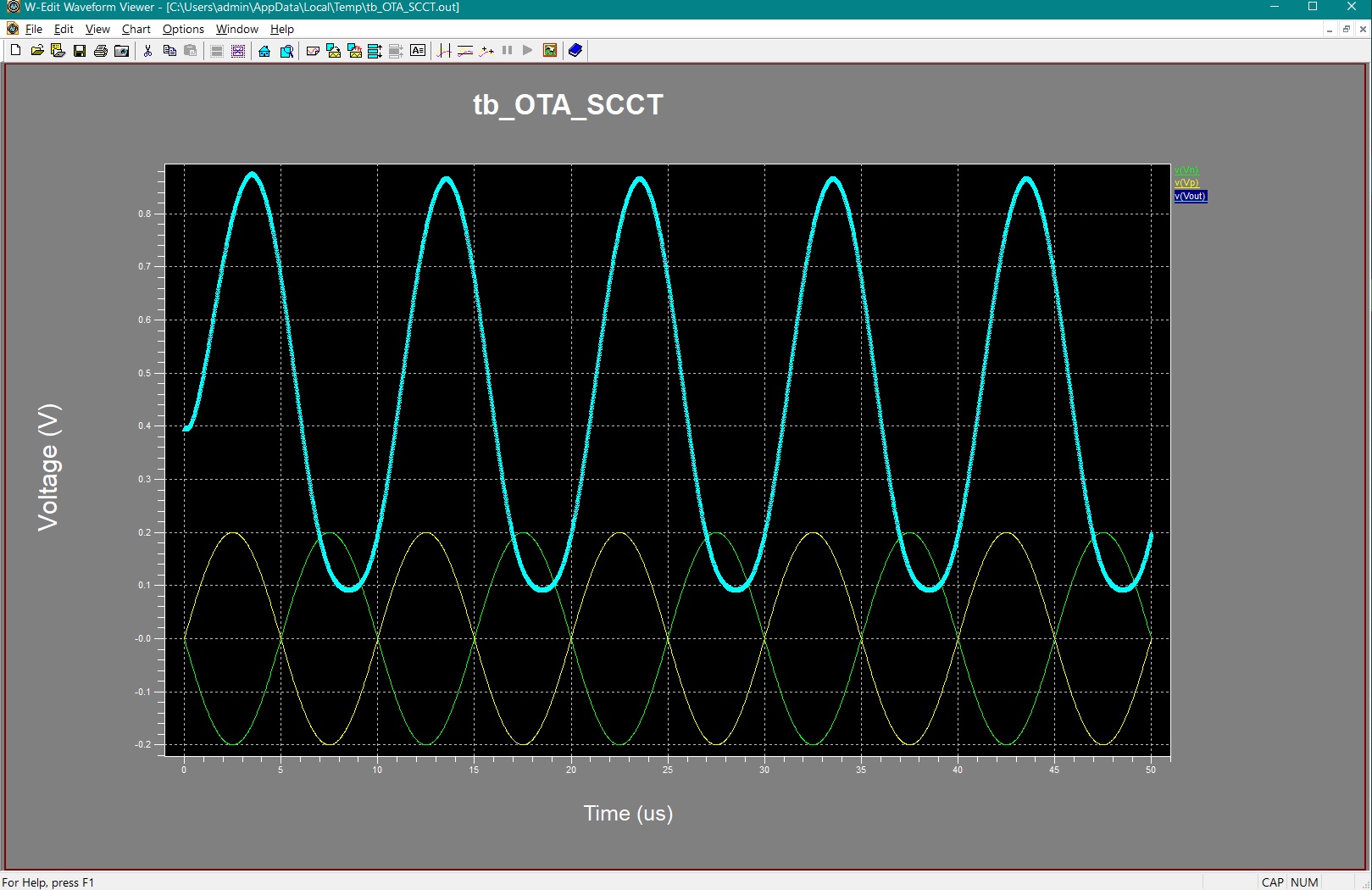The width and height of the screenshot is (1372, 890).
Task: Click the Open folder icon
Action: point(37,51)
